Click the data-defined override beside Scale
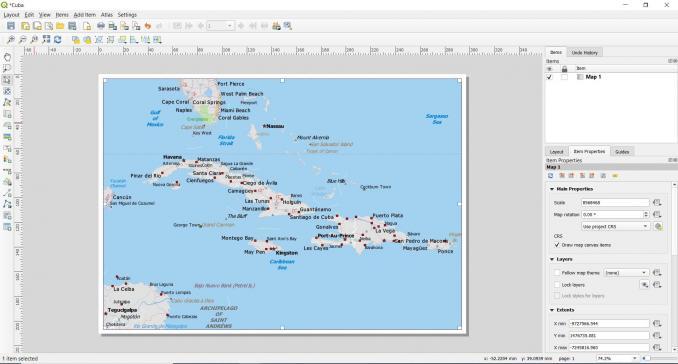Image resolution: width=678 pixels, height=364 pixels. click(x=657, y=202)
